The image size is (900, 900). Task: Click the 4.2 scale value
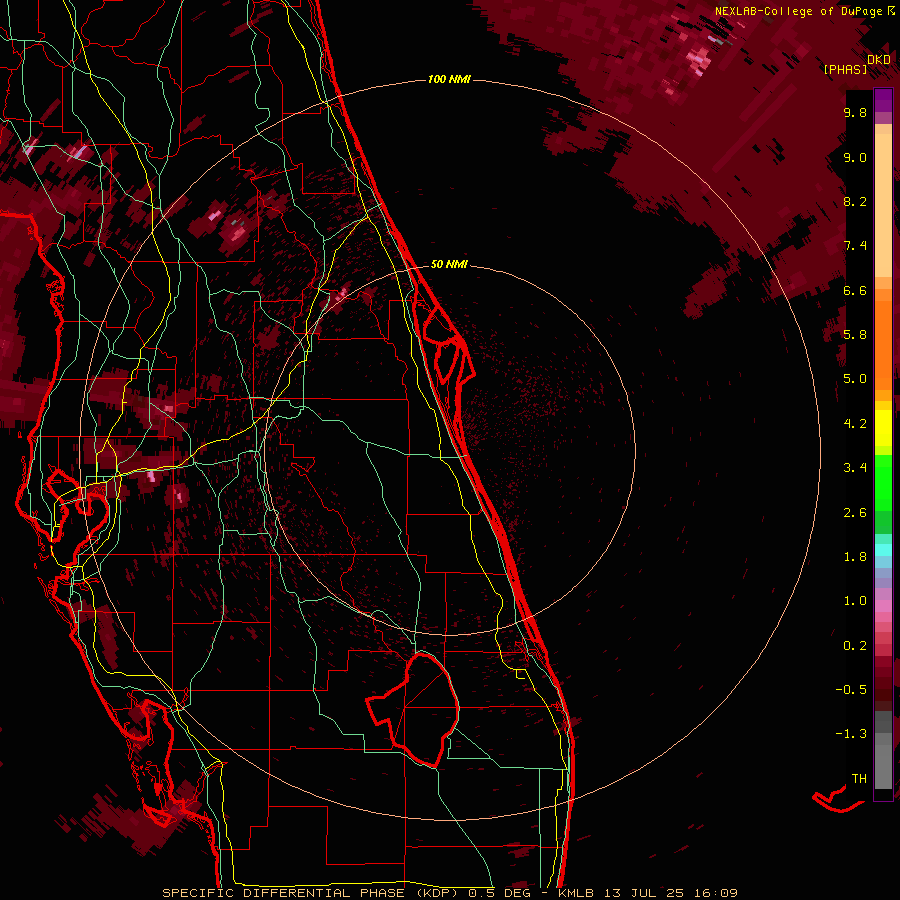click(x=855, y=424)
